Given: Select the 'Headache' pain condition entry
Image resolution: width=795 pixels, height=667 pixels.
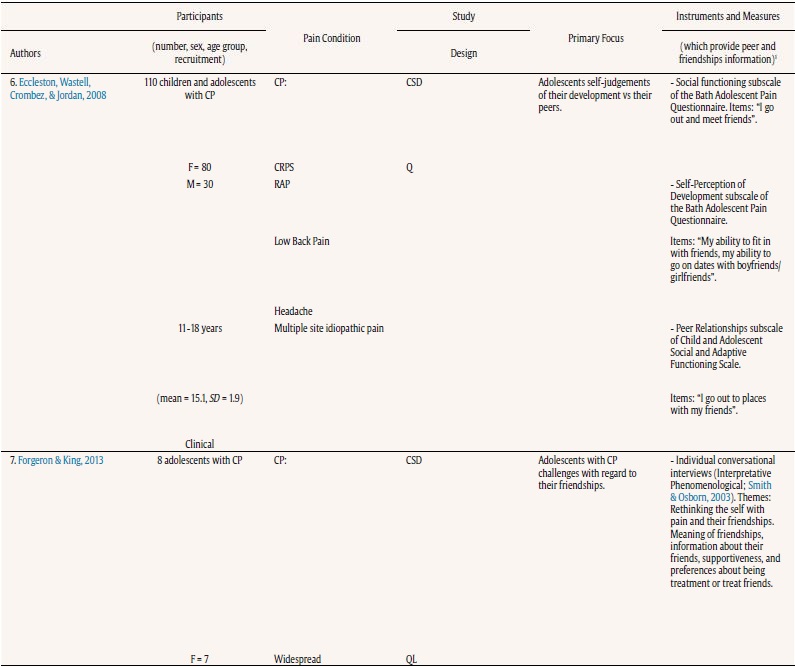Looking at the screenshot, I should tap(294, 312).
